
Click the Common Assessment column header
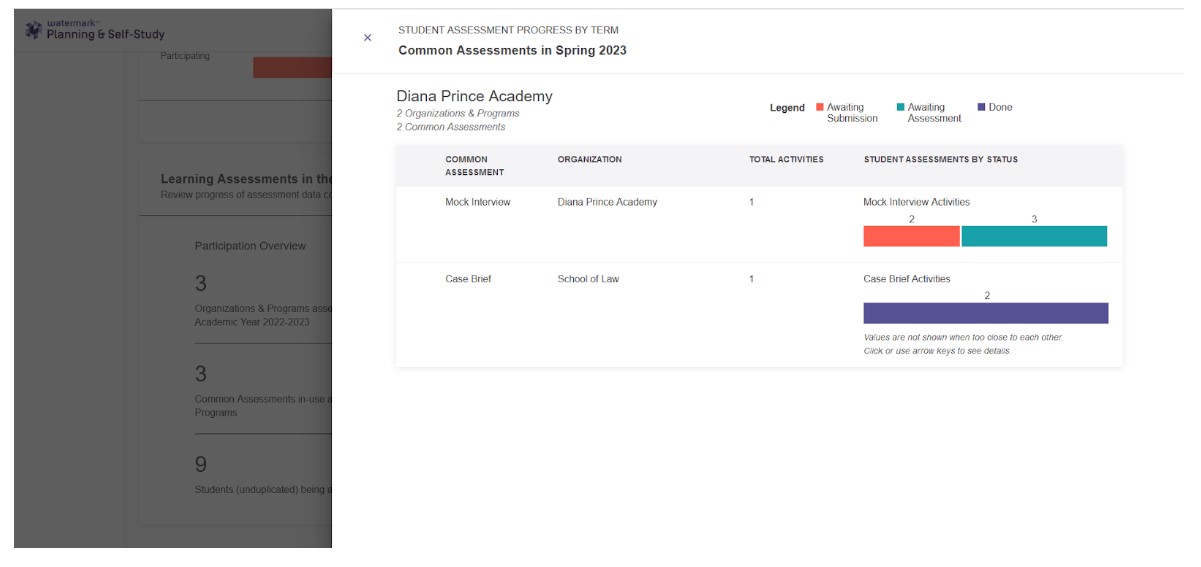[x=475, y=166]
